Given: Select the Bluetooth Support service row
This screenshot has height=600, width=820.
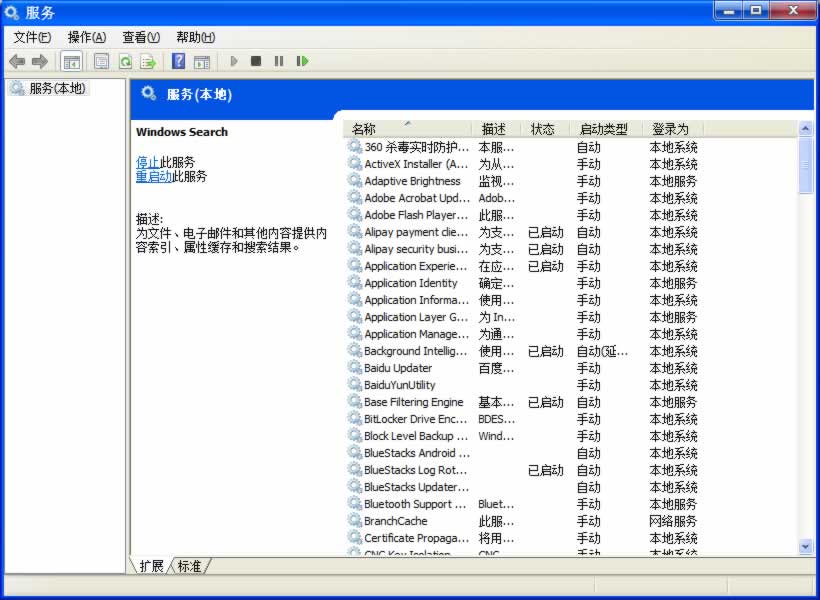Looking at the screenshot, I should pos(523,504).
